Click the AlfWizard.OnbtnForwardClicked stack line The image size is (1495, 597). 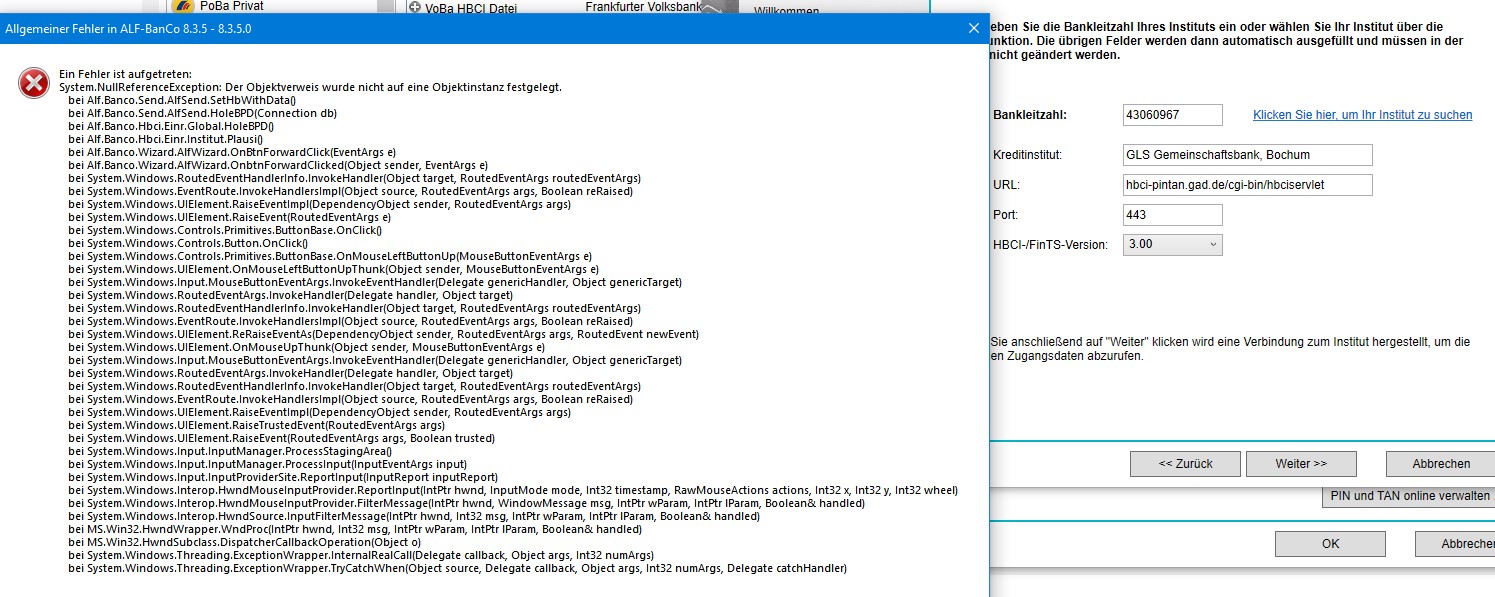tap(278, 166)
